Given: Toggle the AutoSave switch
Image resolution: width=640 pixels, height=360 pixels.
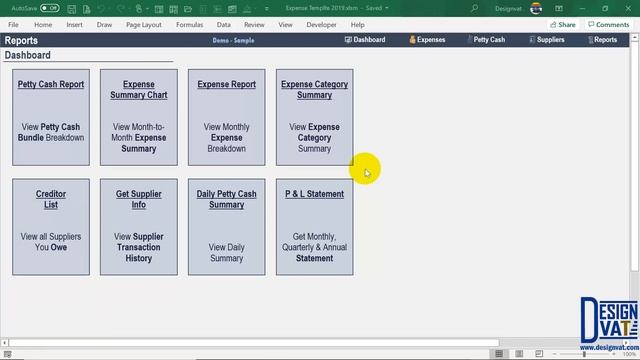Looking at the screenshot, I should 49,8.
